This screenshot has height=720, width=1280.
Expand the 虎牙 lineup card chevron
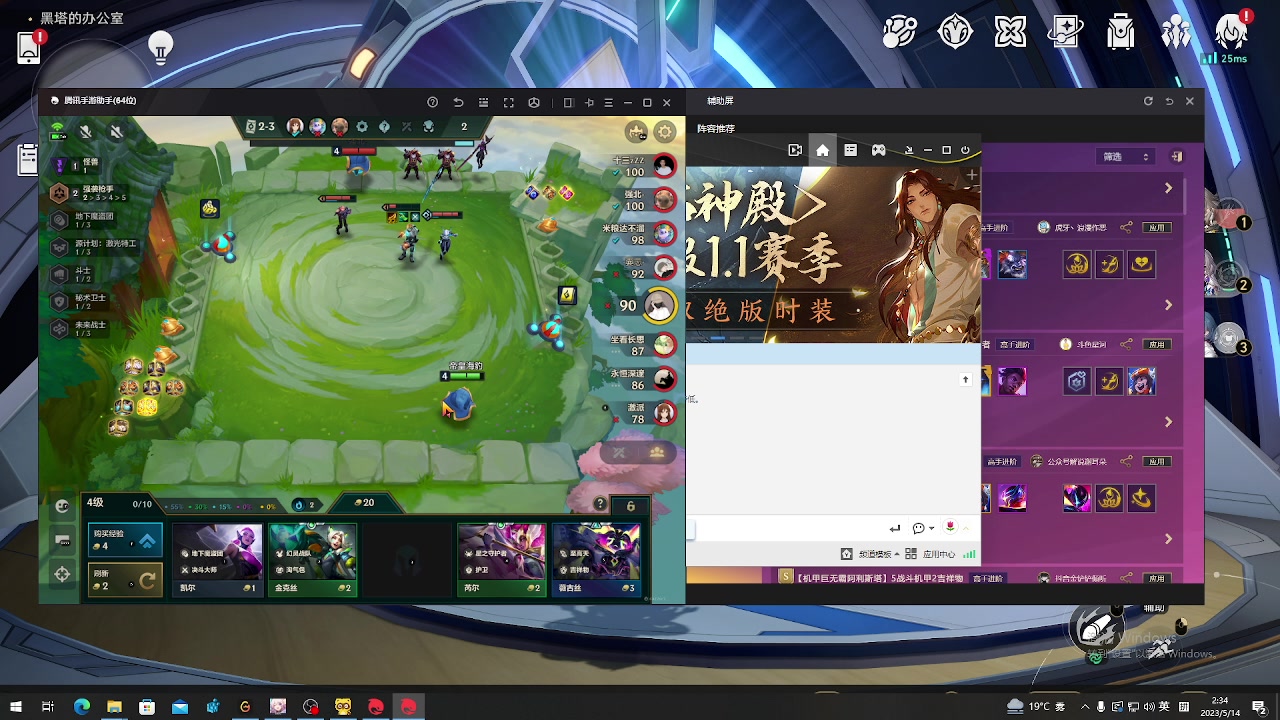coord(1168,305)
